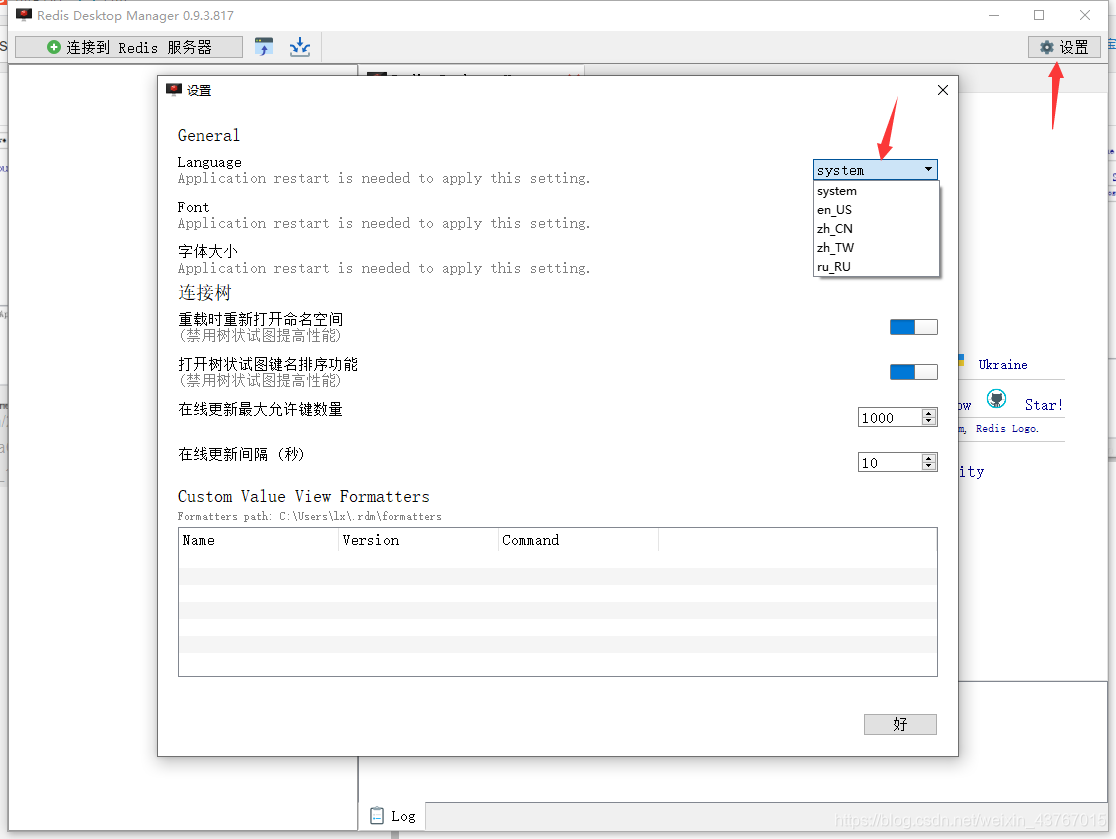Click the 设置 dialog title icon
The image size is (1116, 839).
[174, 90]
